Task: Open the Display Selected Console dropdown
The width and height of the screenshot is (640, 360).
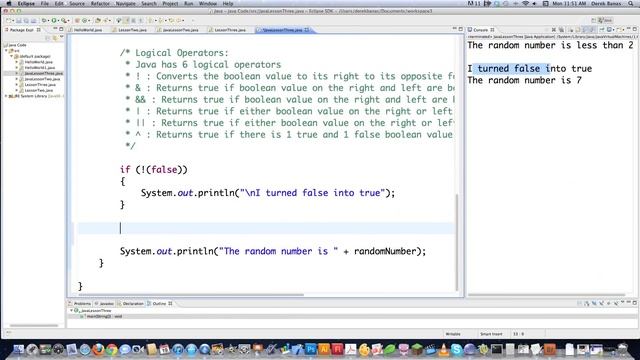Action: [x=613, y=30]
